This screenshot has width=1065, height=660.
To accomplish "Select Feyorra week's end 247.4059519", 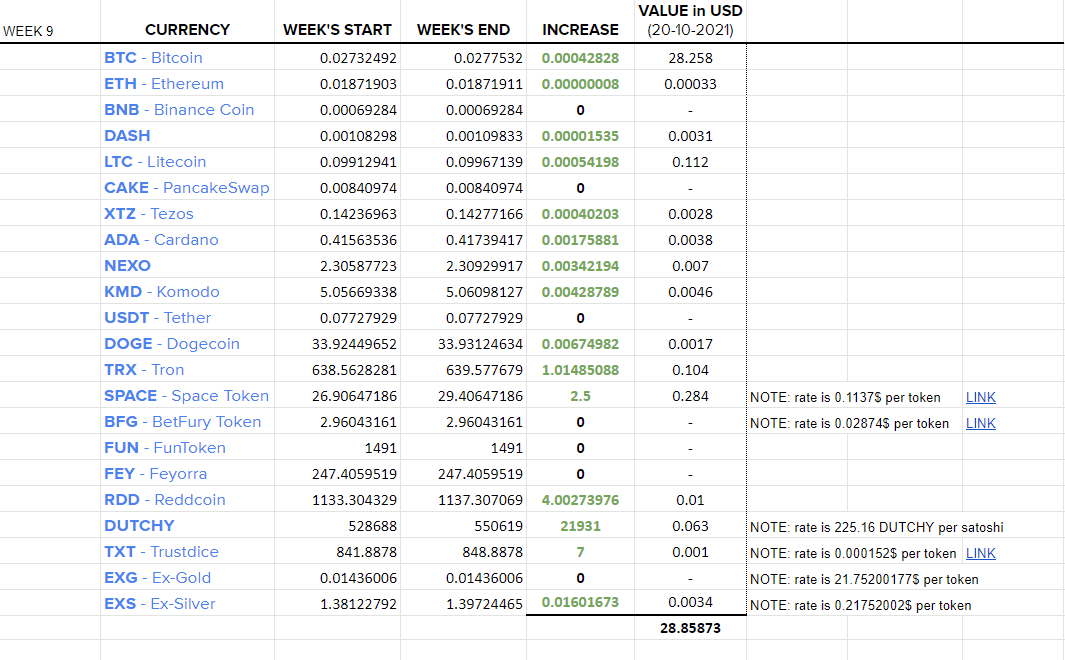I will (480, 474).
